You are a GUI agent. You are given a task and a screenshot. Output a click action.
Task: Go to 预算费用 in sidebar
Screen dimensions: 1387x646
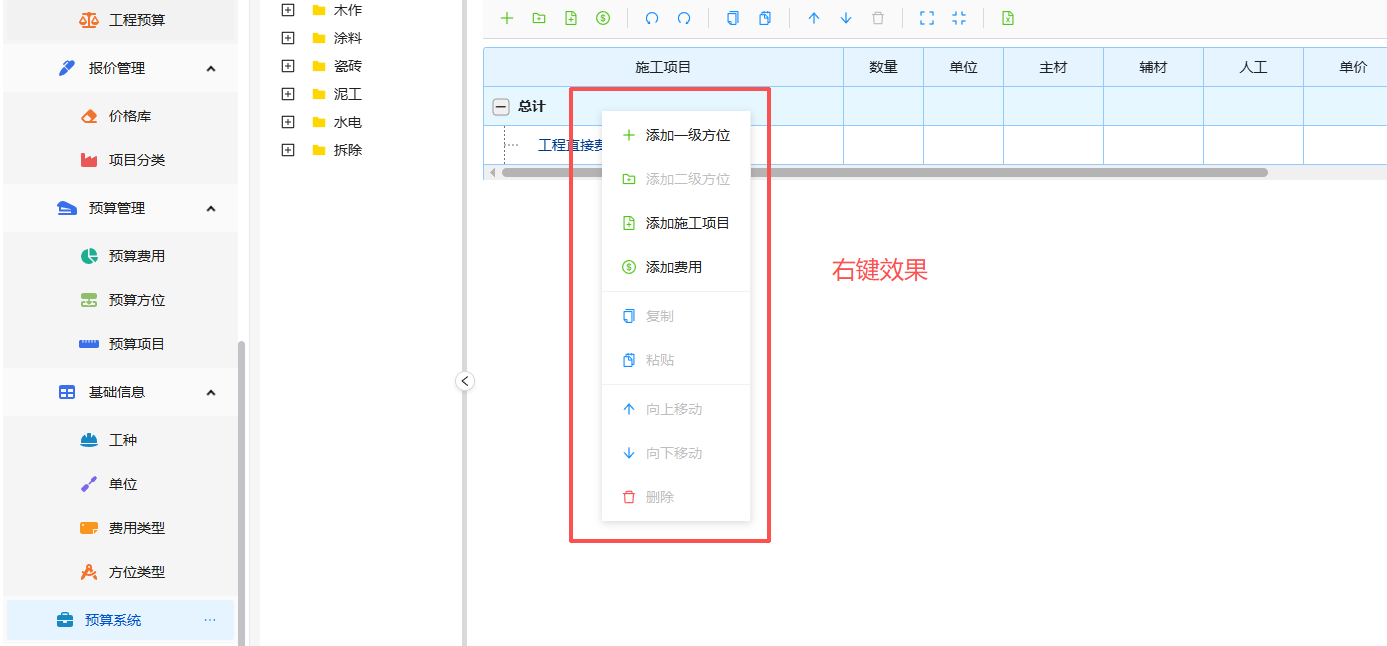click(136, 256)
